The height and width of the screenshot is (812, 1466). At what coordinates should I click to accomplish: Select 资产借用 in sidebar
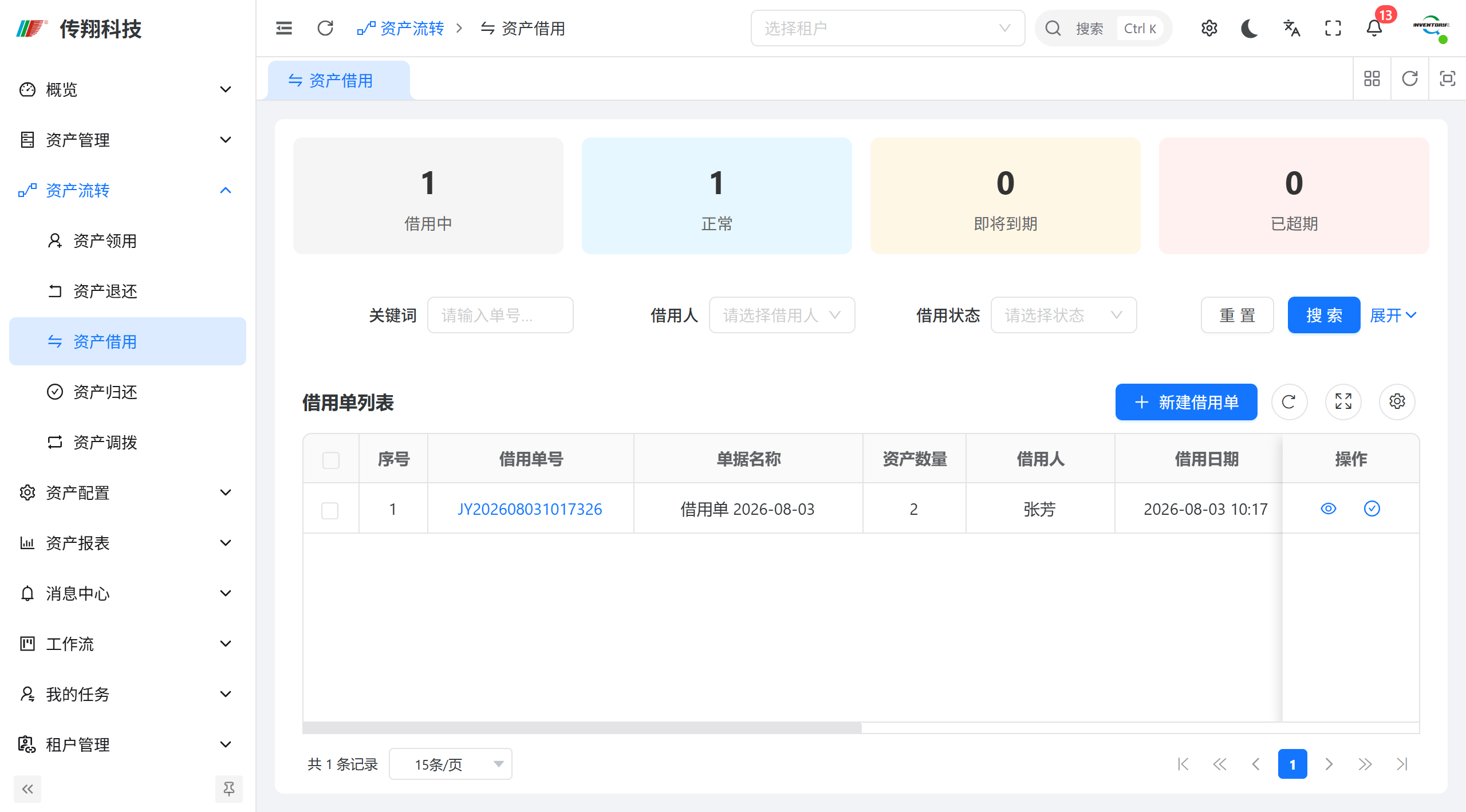coord(127,341)
